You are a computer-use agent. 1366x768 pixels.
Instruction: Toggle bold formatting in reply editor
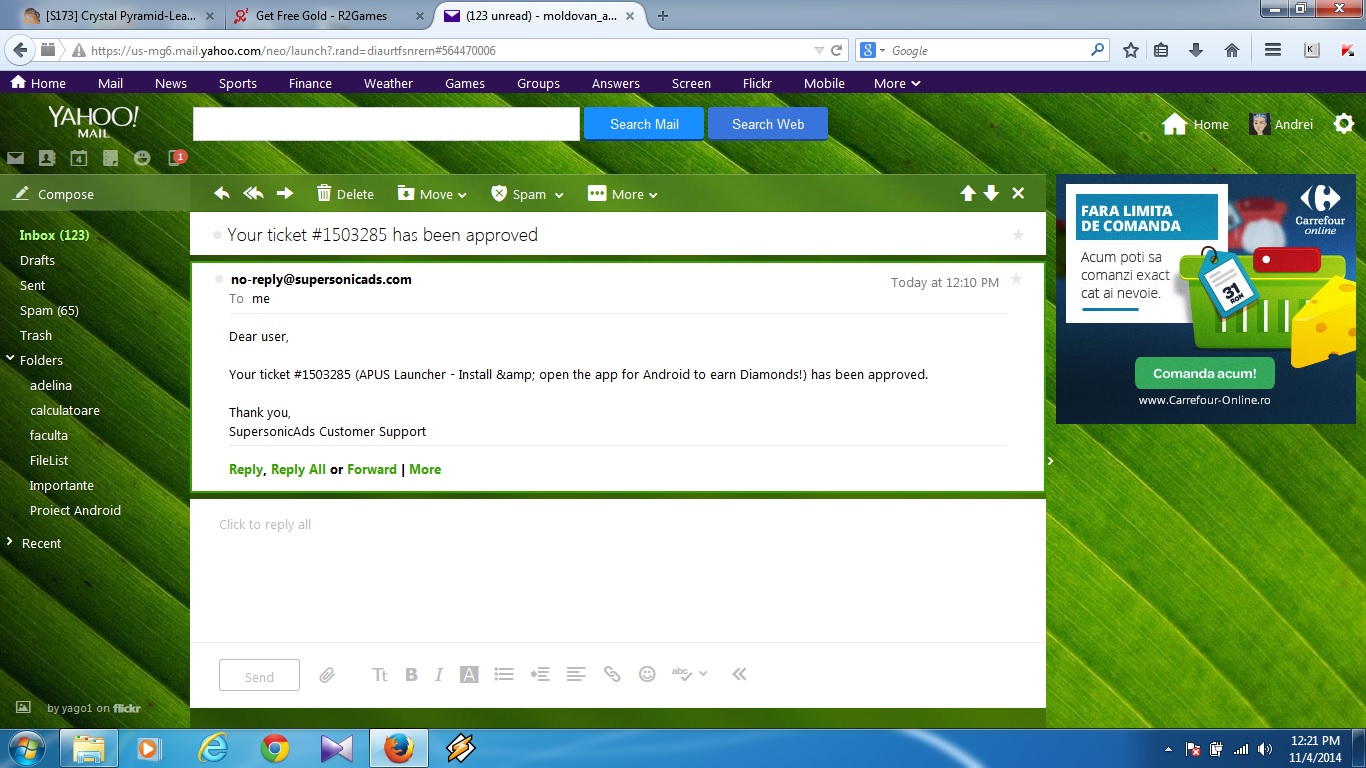[411, 675]
